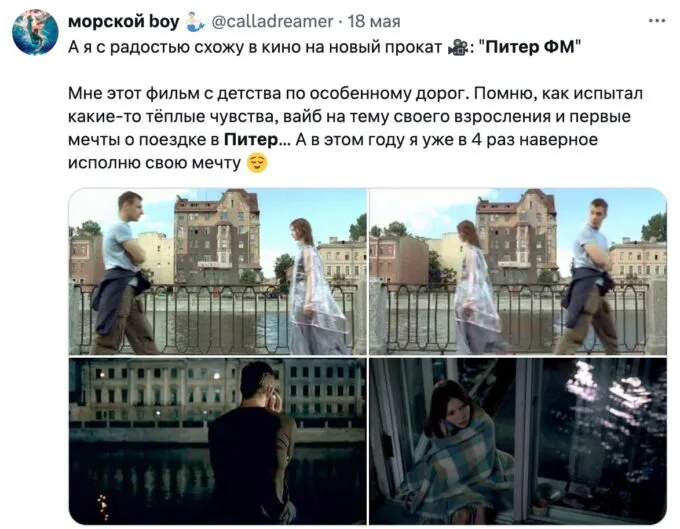Viewport: 680px width, 529px height.
Task: Select the bold word "Питер" in the third line
Action: 251,140
